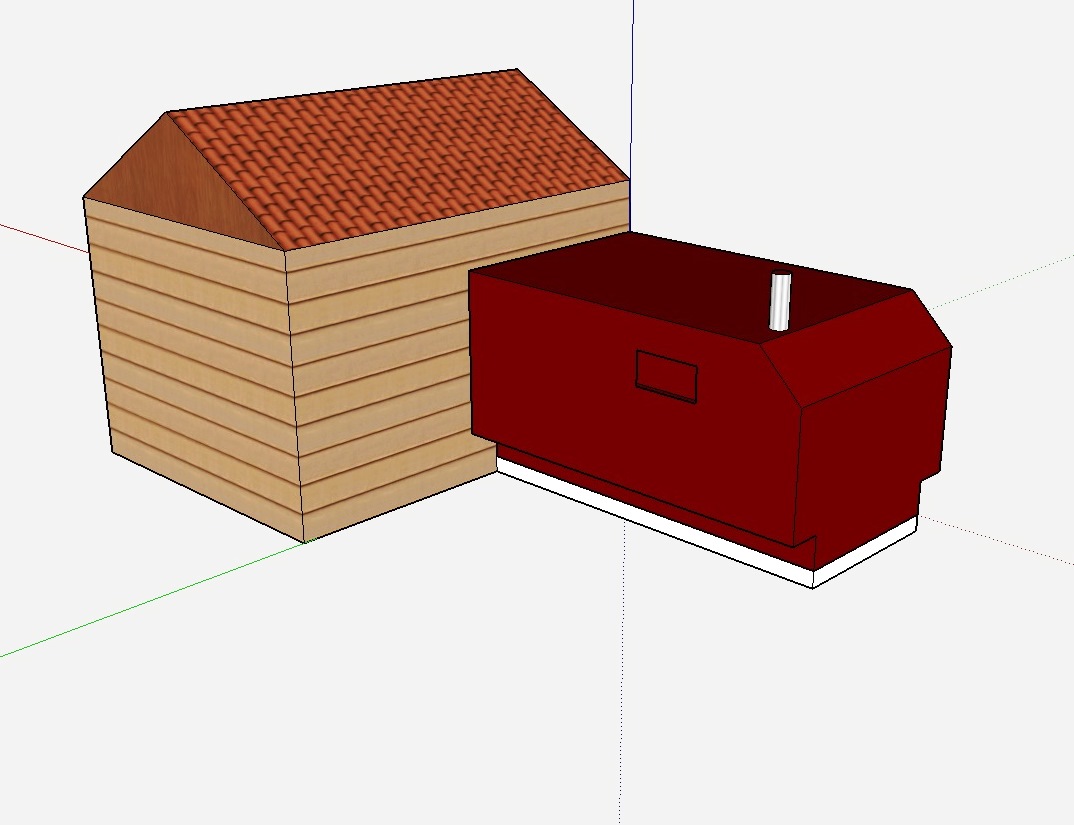Click the shed's bottom front corner vertex
Image resolution: width=1074 pixels, height=825 pixels.
coord(304,542)
